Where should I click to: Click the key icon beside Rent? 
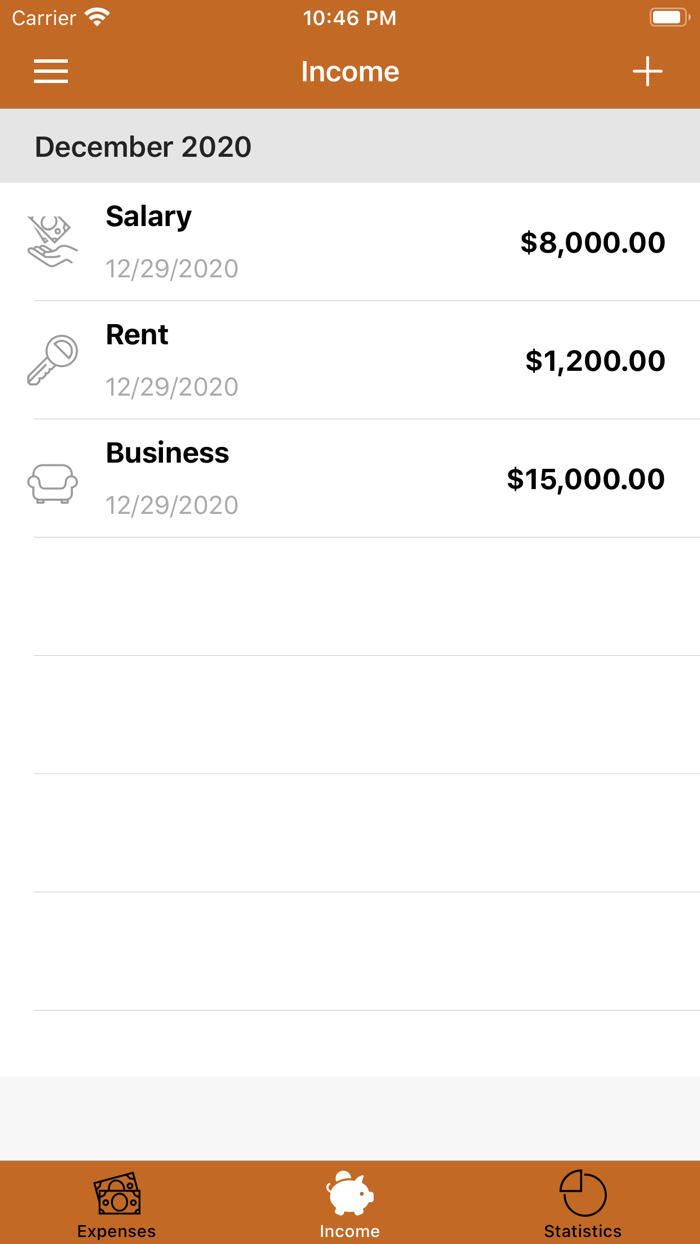[x=52, y=360]
